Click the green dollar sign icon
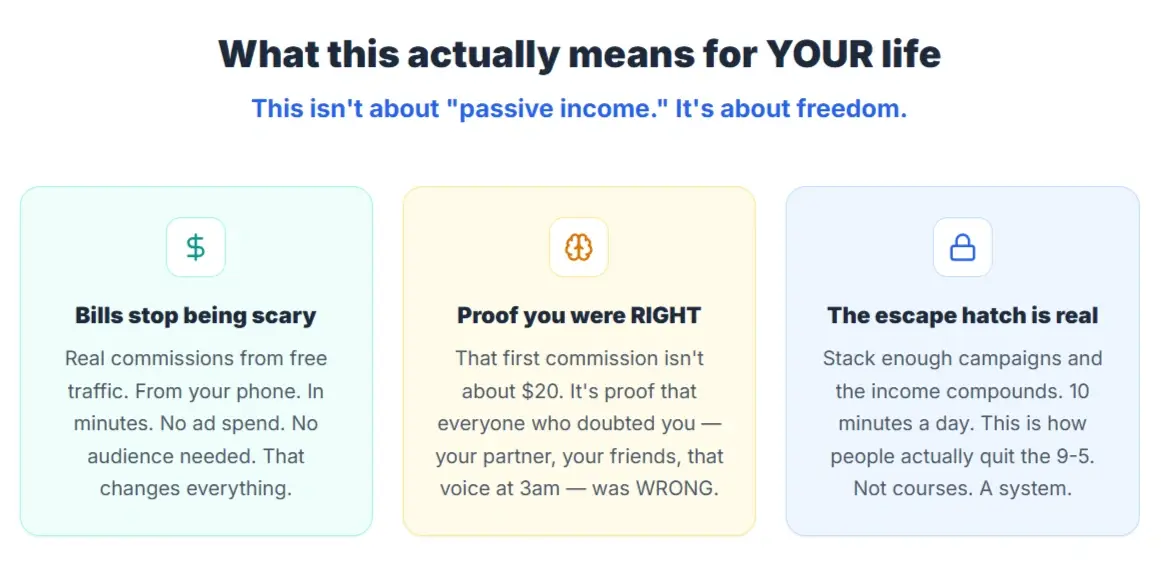 click(x=195, y=247)
